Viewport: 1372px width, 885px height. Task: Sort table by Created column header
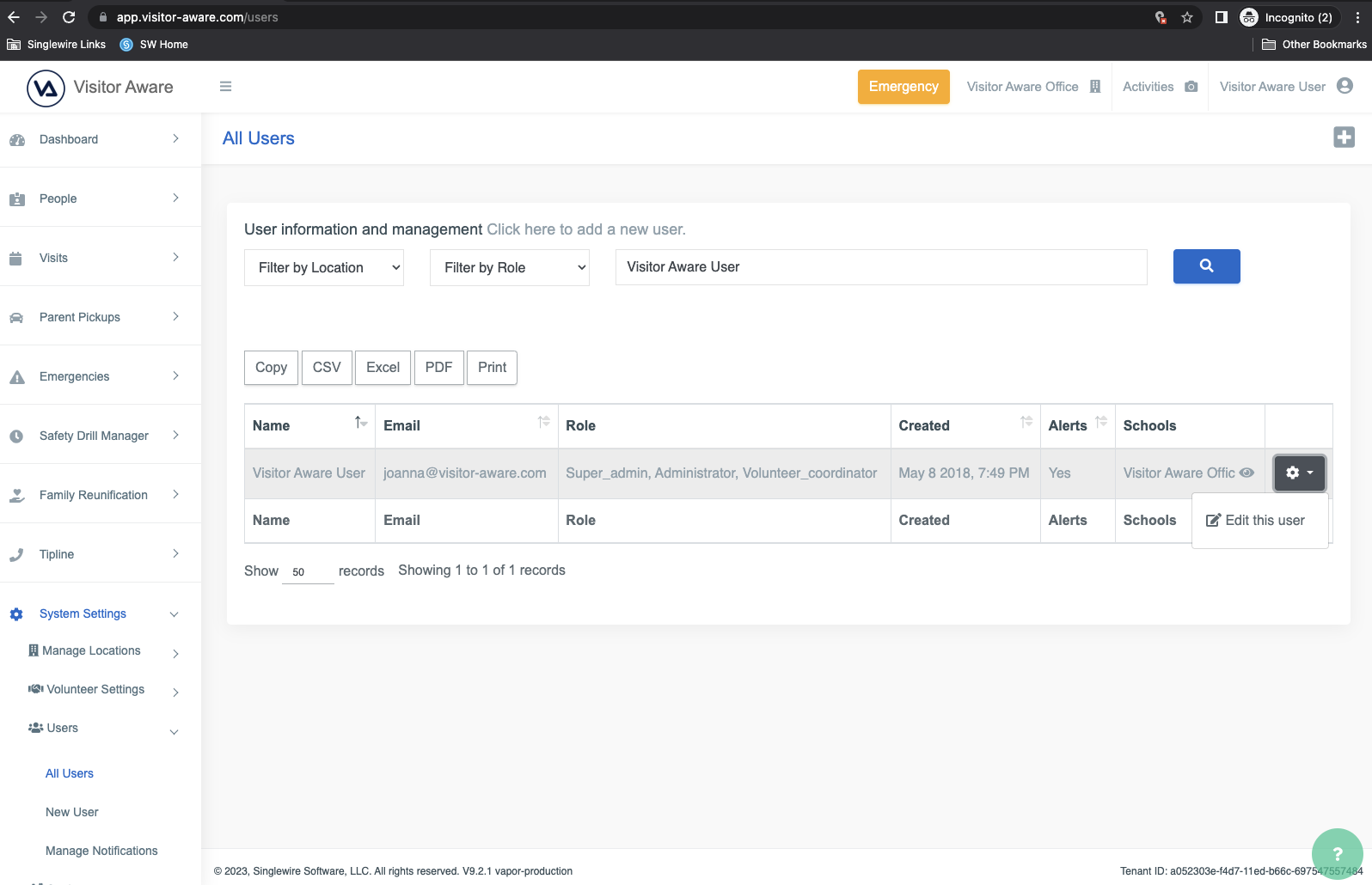(x=965, y=425)
